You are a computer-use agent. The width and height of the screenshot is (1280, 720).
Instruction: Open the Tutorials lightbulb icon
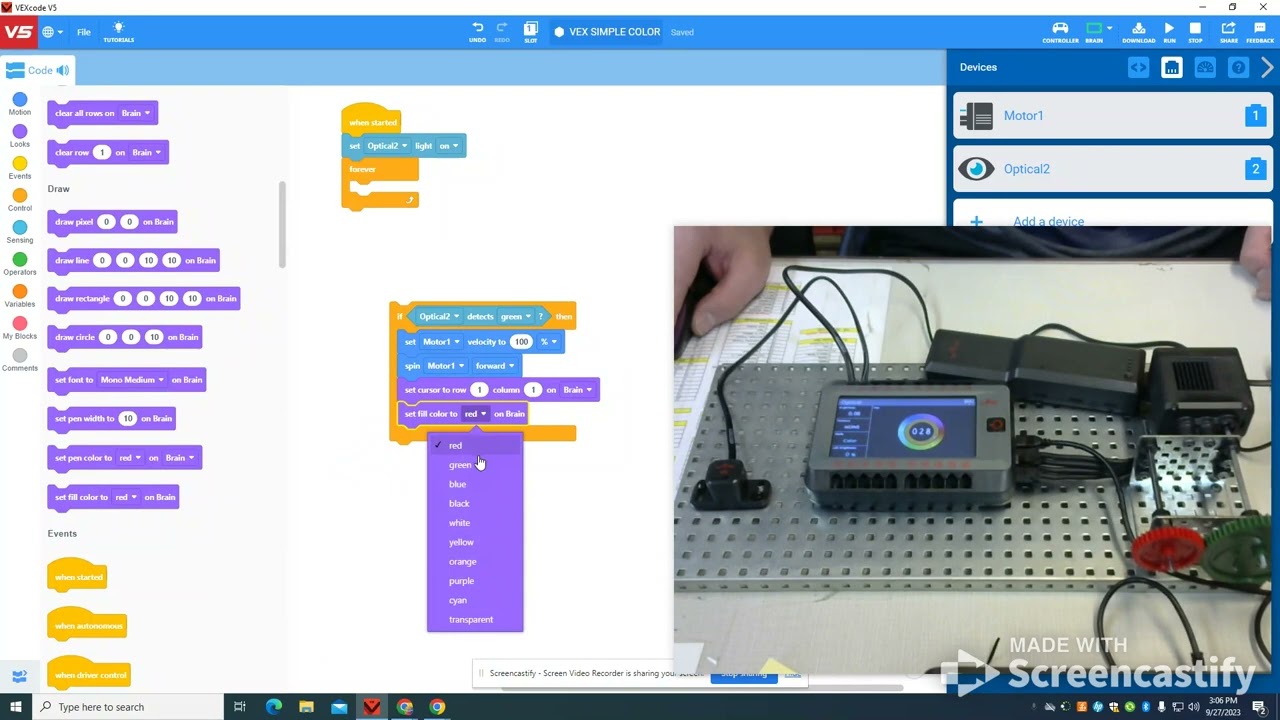(x=118, y=32)
